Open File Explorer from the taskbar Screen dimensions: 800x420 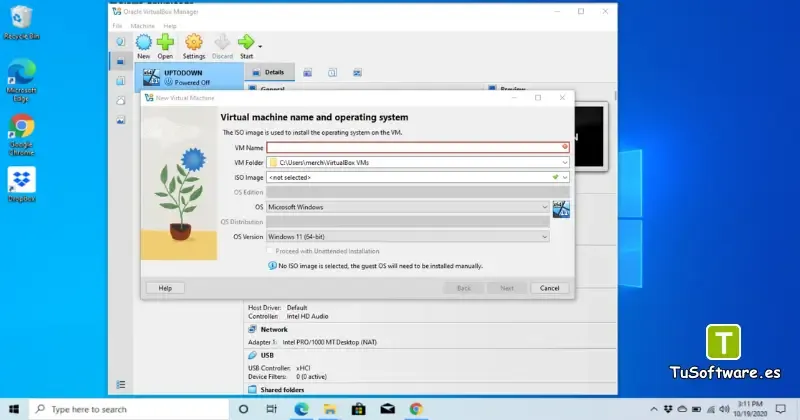point(330,409)
